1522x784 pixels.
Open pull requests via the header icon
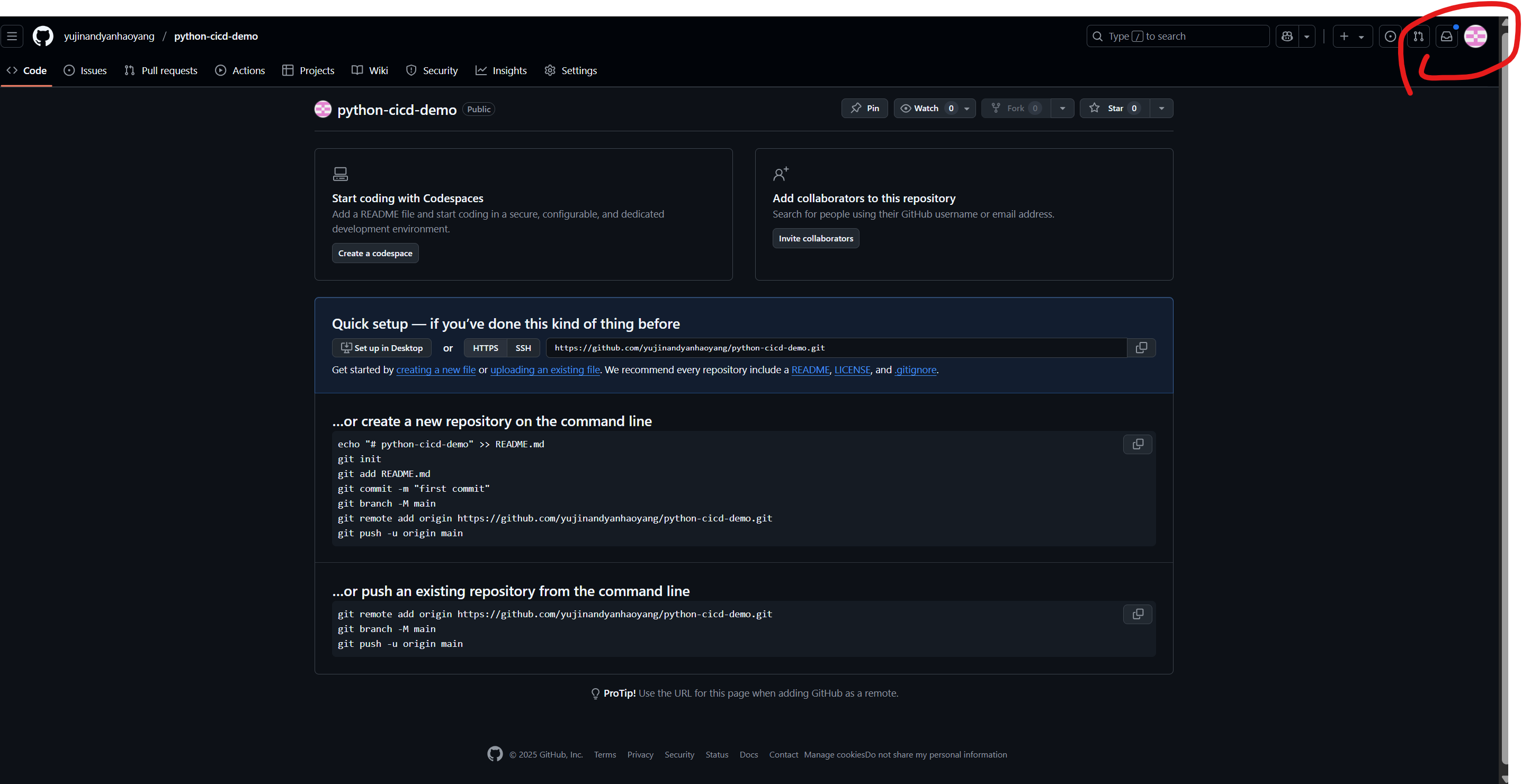(1418, 36)
